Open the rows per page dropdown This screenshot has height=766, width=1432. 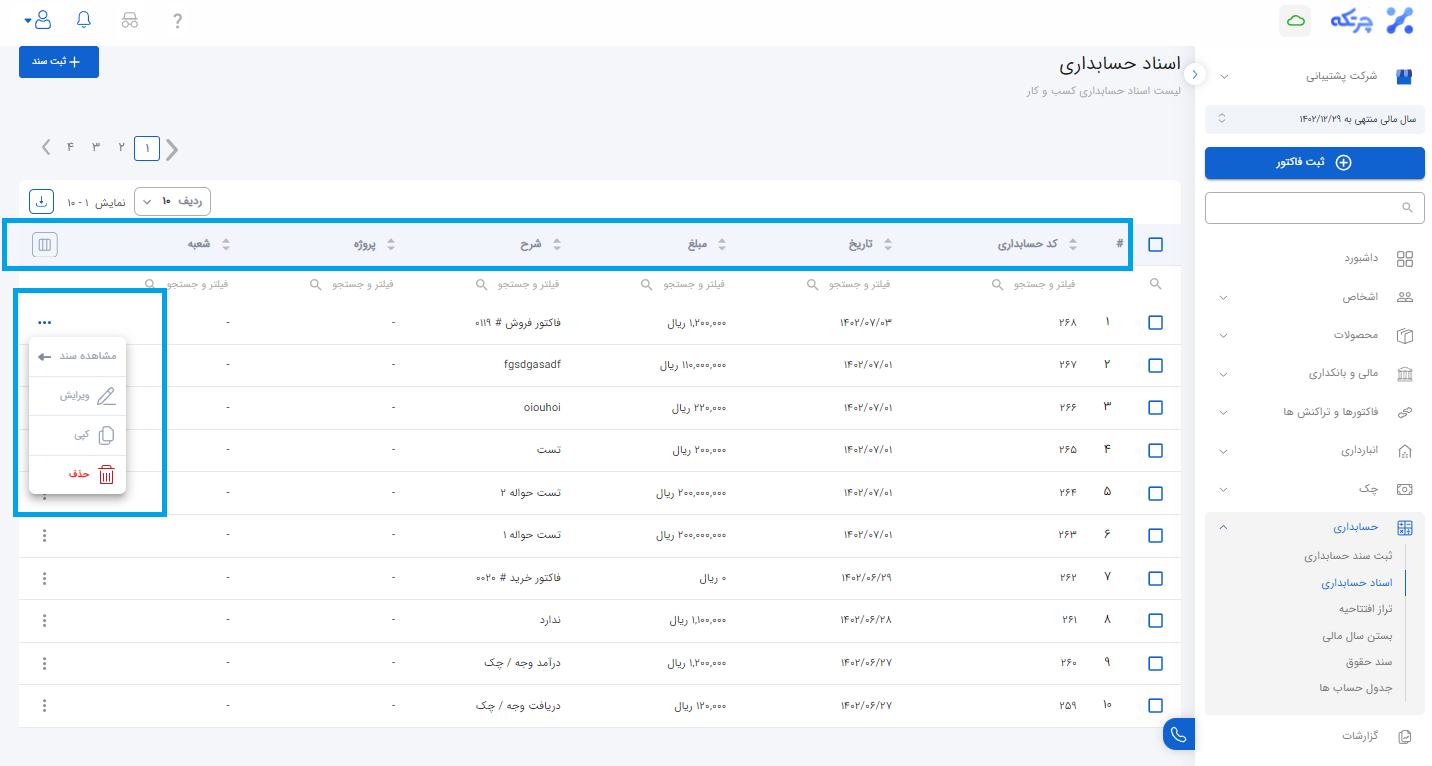tap(172, 201)
